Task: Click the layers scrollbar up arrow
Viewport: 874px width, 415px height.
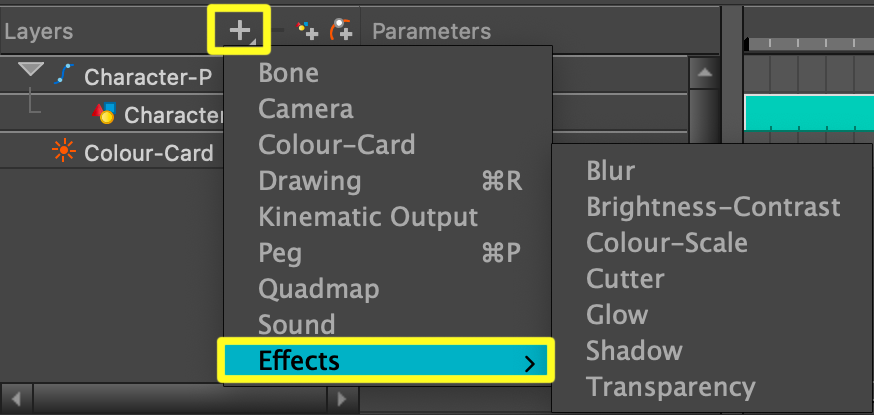Action: pos(704,73)
